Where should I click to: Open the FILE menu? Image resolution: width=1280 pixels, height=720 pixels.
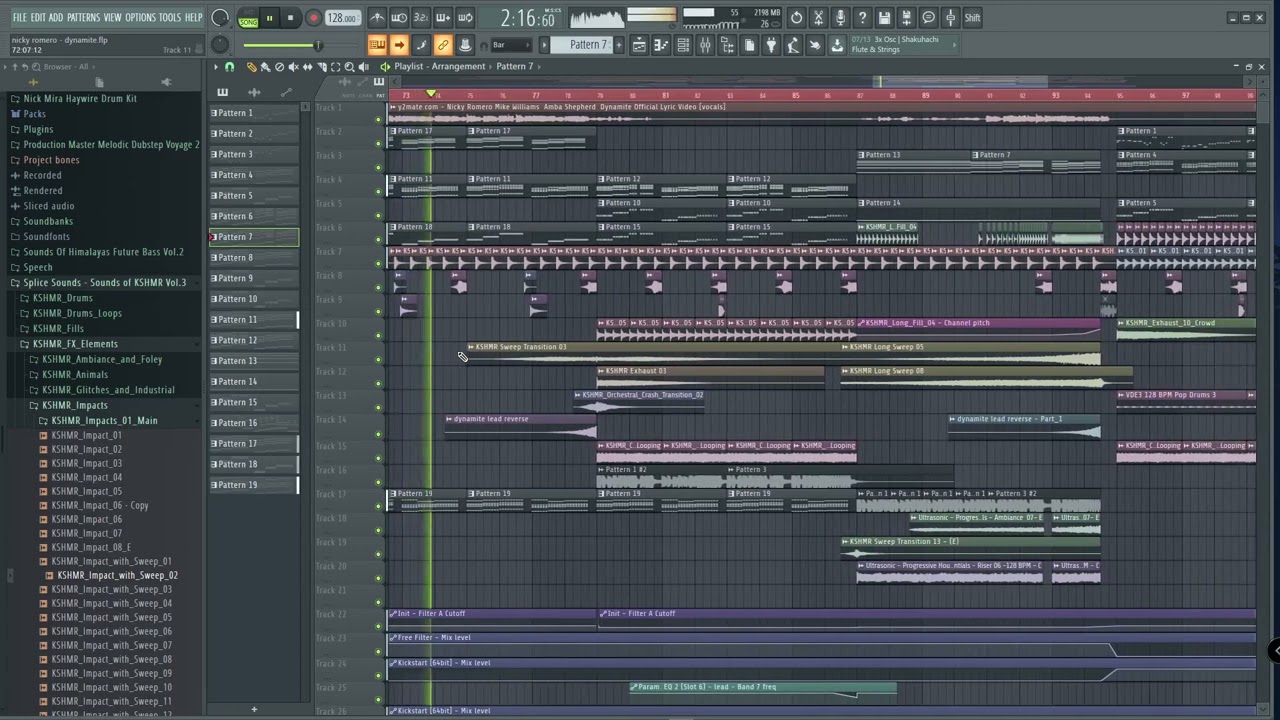pos(19,17)
